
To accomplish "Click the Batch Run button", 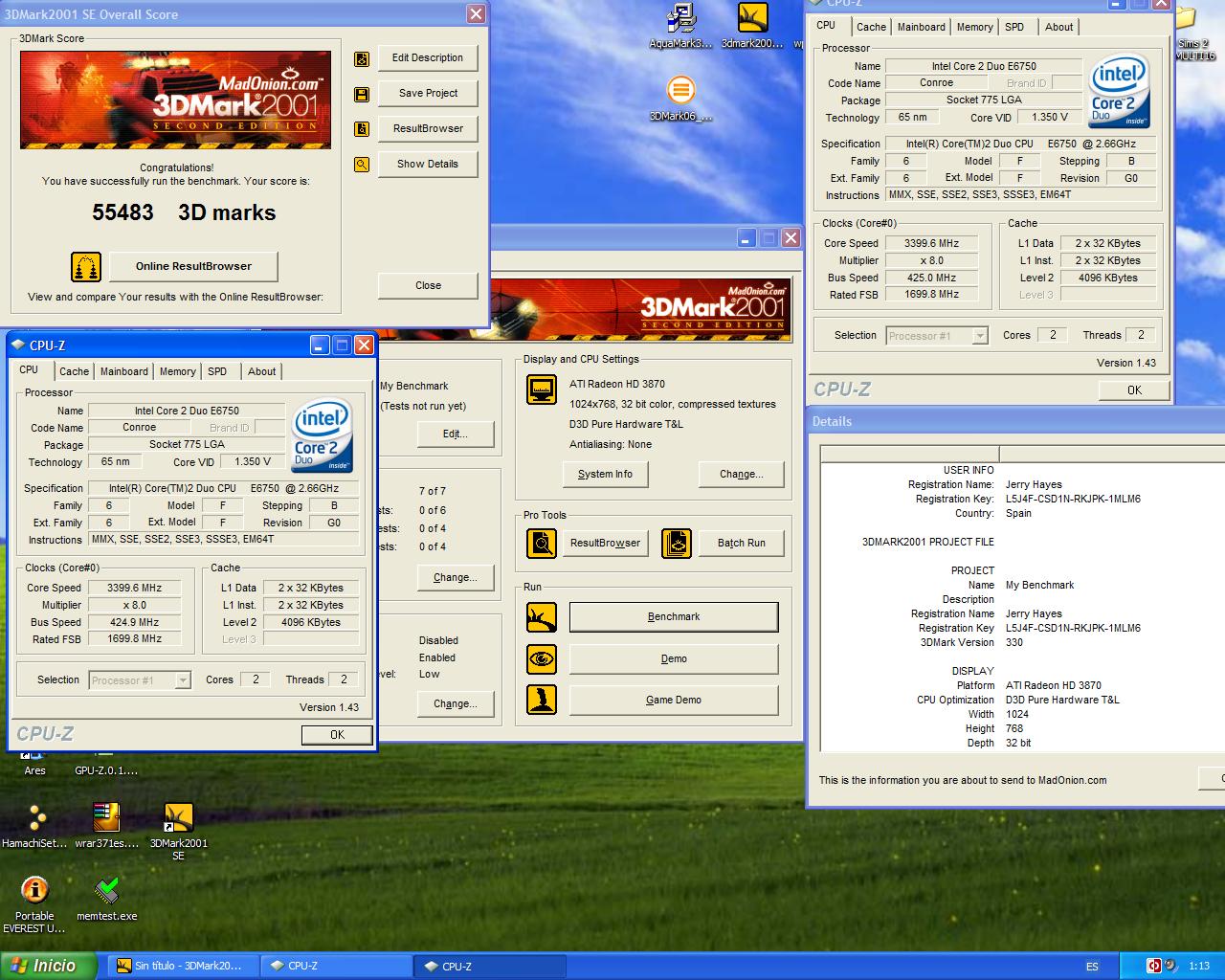I will click(742, 544).
